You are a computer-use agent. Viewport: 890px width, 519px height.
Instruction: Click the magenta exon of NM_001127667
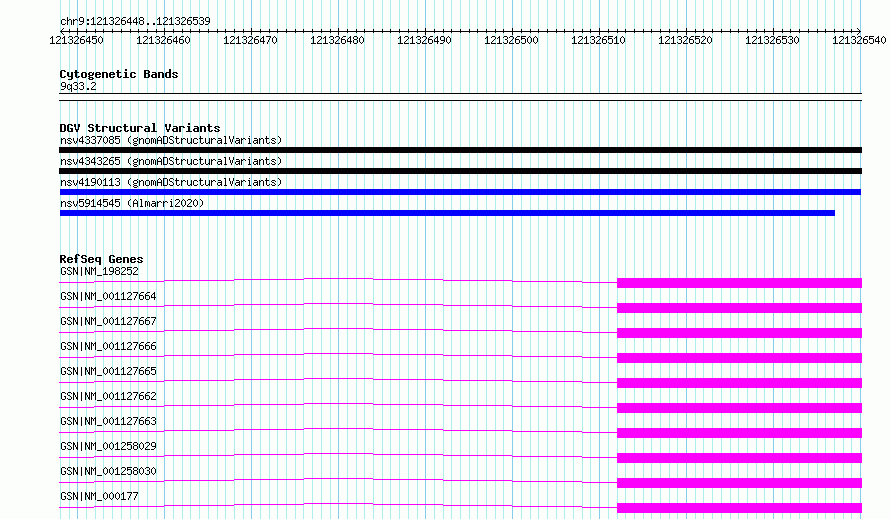pos(740,333)
